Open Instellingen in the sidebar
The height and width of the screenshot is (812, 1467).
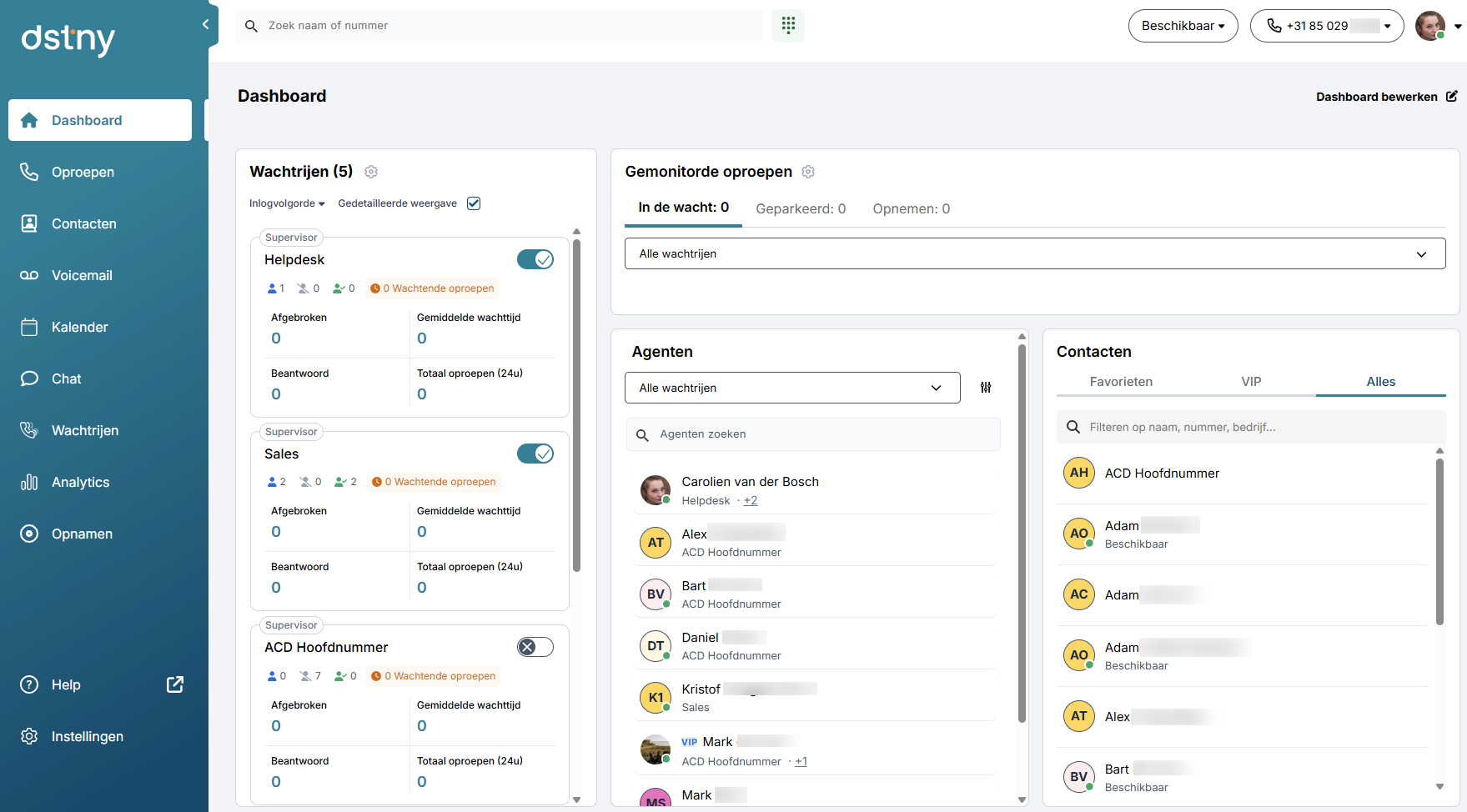(x=87, y=736)
